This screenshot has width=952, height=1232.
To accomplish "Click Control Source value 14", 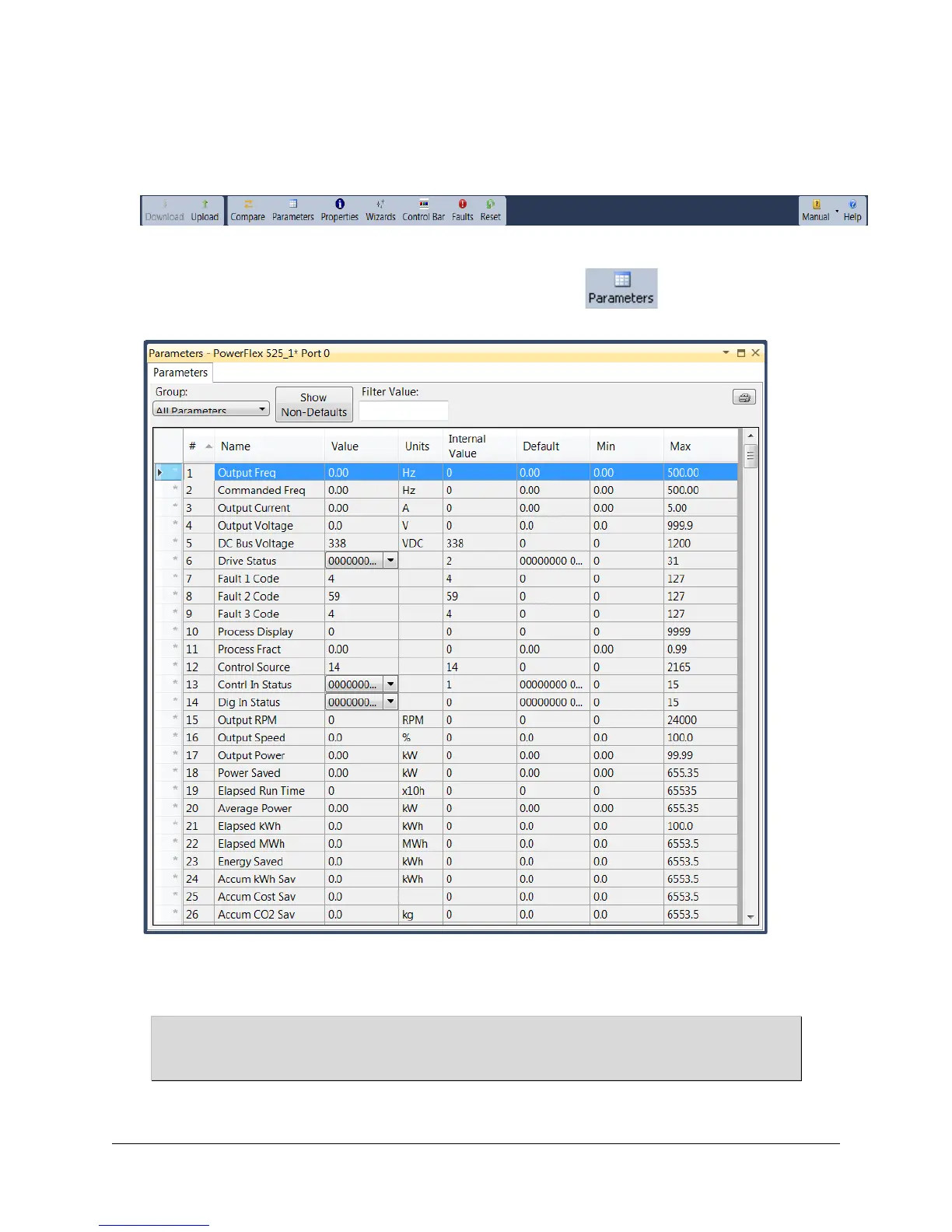I will click(x=361, y=667).
